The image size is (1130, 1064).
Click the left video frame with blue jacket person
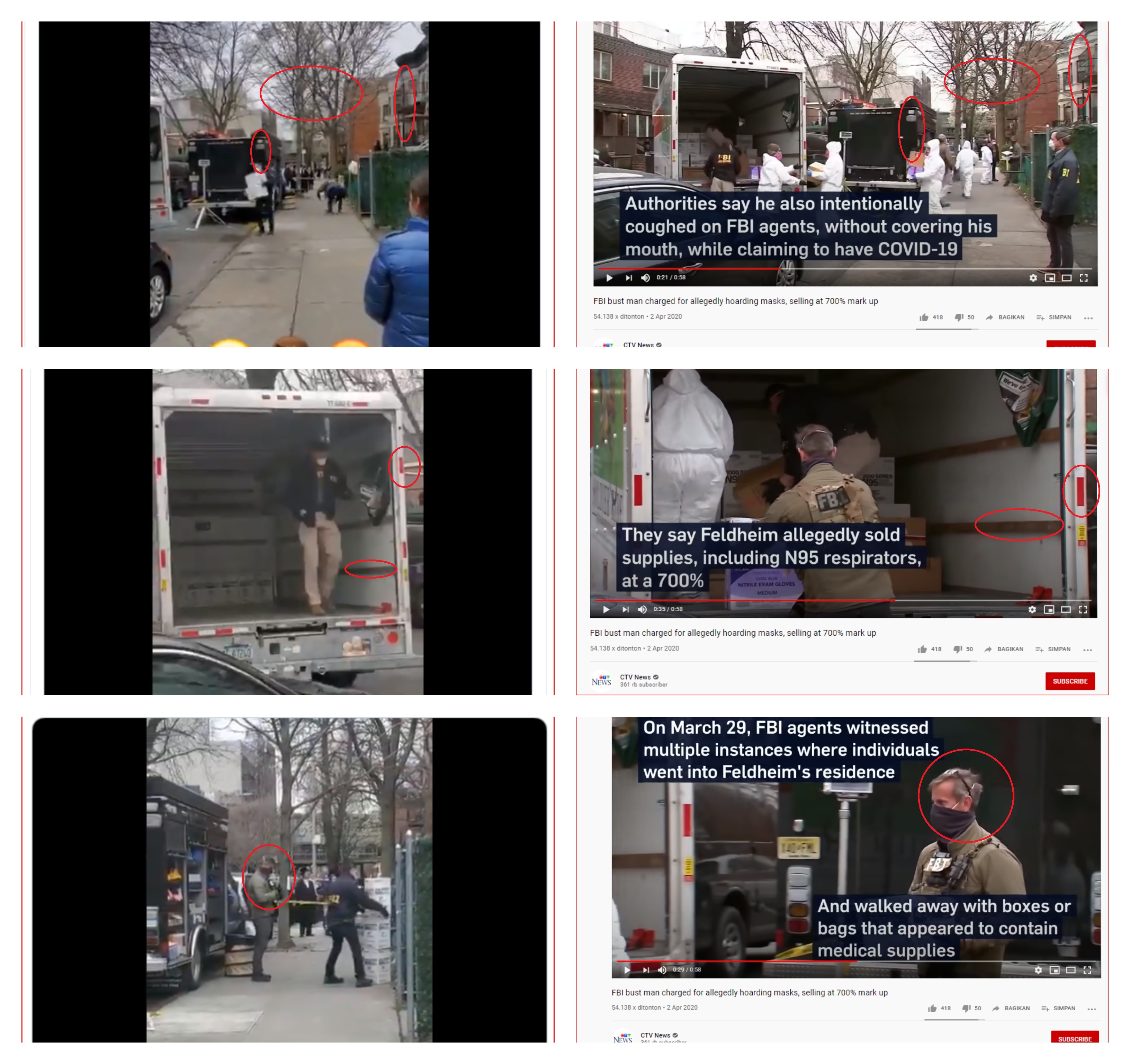click(289, 184)
